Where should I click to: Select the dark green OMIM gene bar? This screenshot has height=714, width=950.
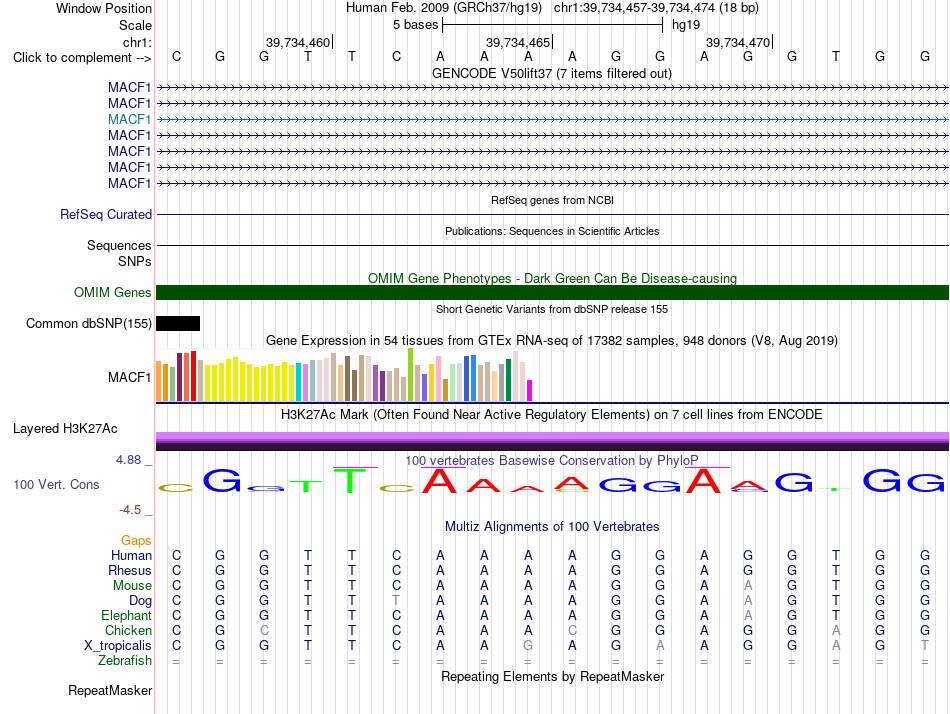pos(552,293)
